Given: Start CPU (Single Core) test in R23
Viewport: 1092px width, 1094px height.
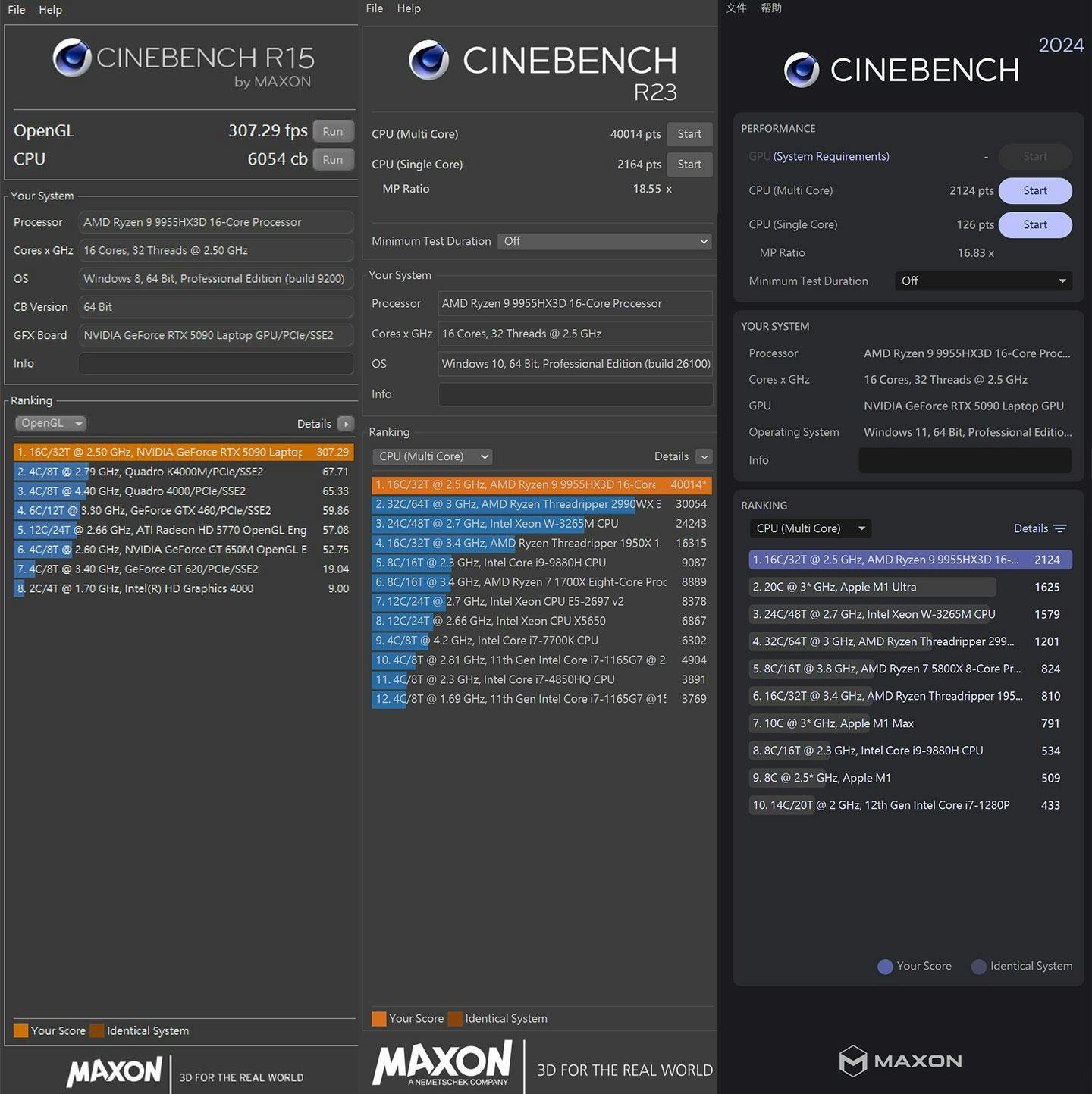Looking at the screenshot, I should click(689, 165).
